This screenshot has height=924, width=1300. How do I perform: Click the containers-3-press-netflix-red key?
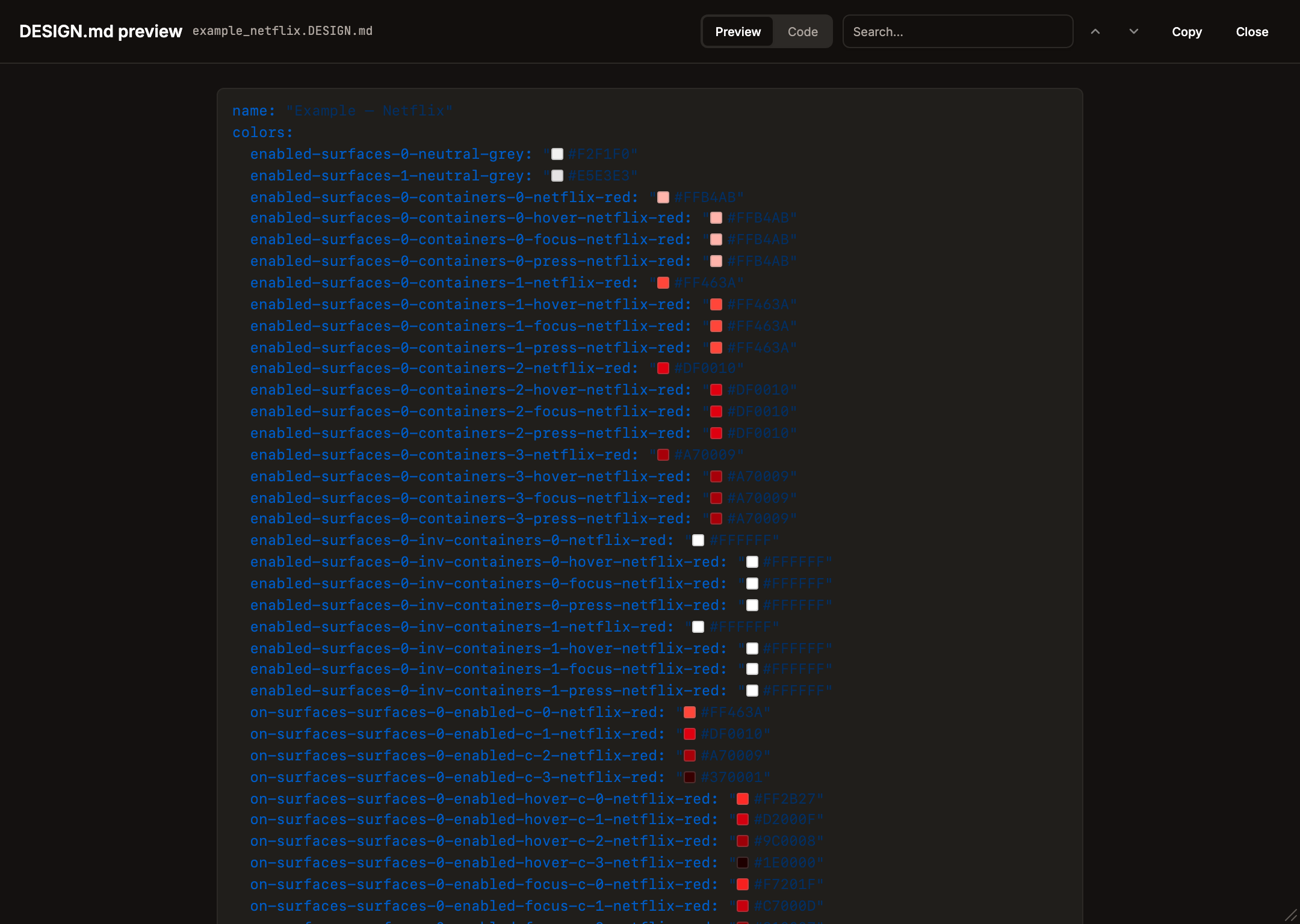click(471, 519)
